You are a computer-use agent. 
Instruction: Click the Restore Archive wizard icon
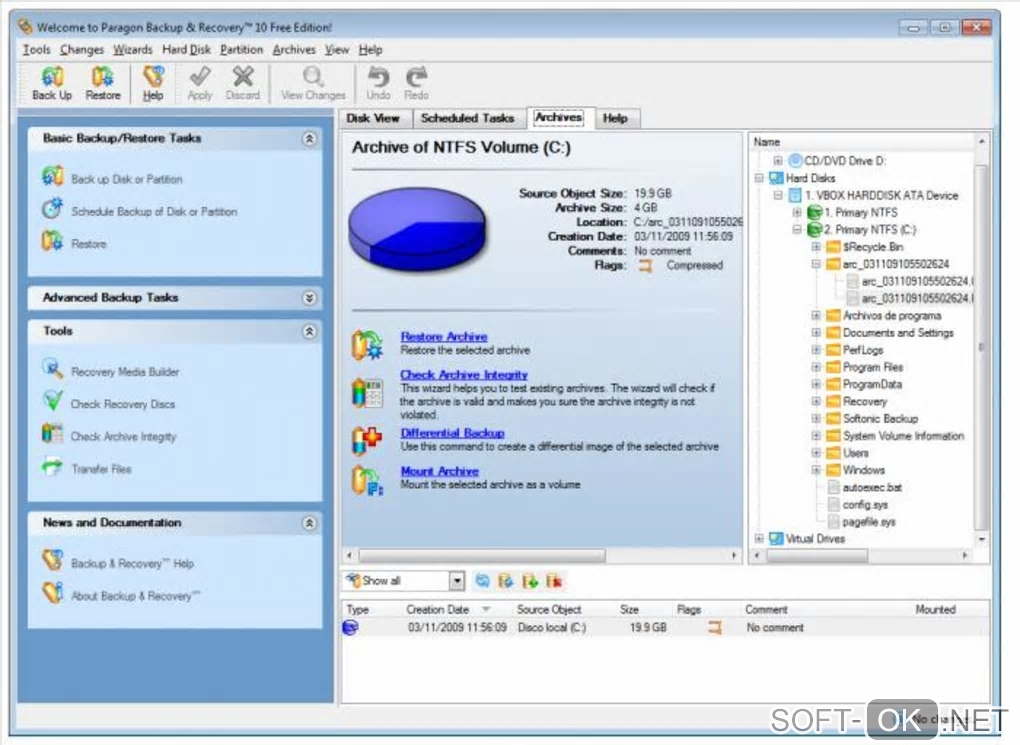[x=368, y=345]
